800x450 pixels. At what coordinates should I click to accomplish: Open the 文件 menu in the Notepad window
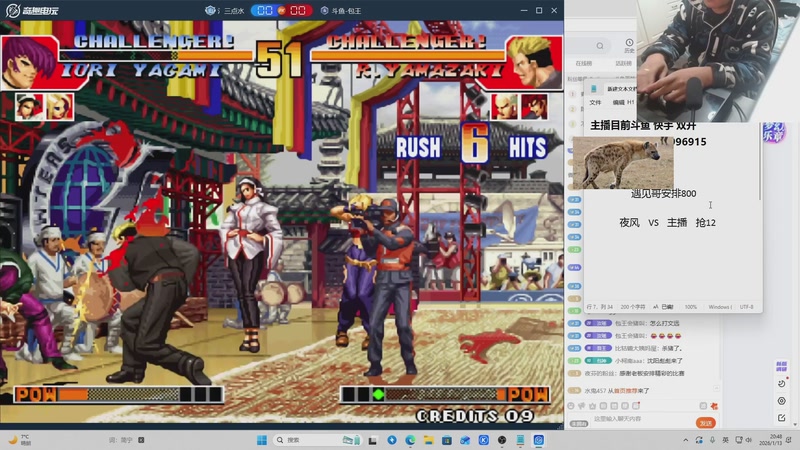[x=595, y=103]
